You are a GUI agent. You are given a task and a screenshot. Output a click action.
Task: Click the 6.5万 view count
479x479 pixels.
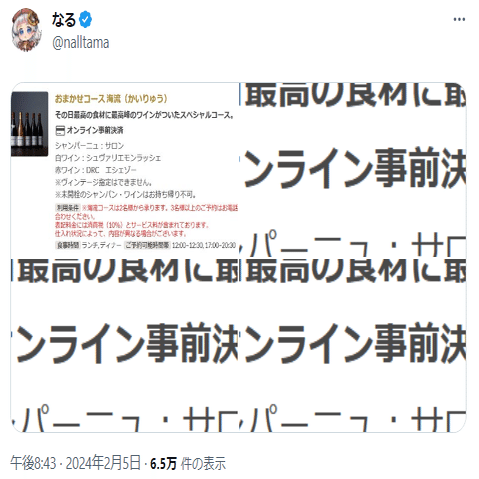(x=163, y=464)
